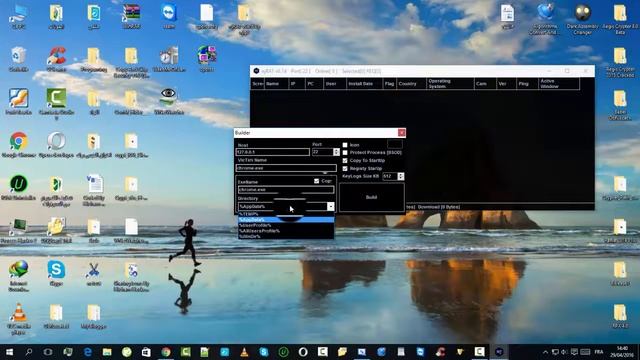Screen dimensions: 640x360
Task: Select This PC desktop icon
Action: click(x=18, y=16)
